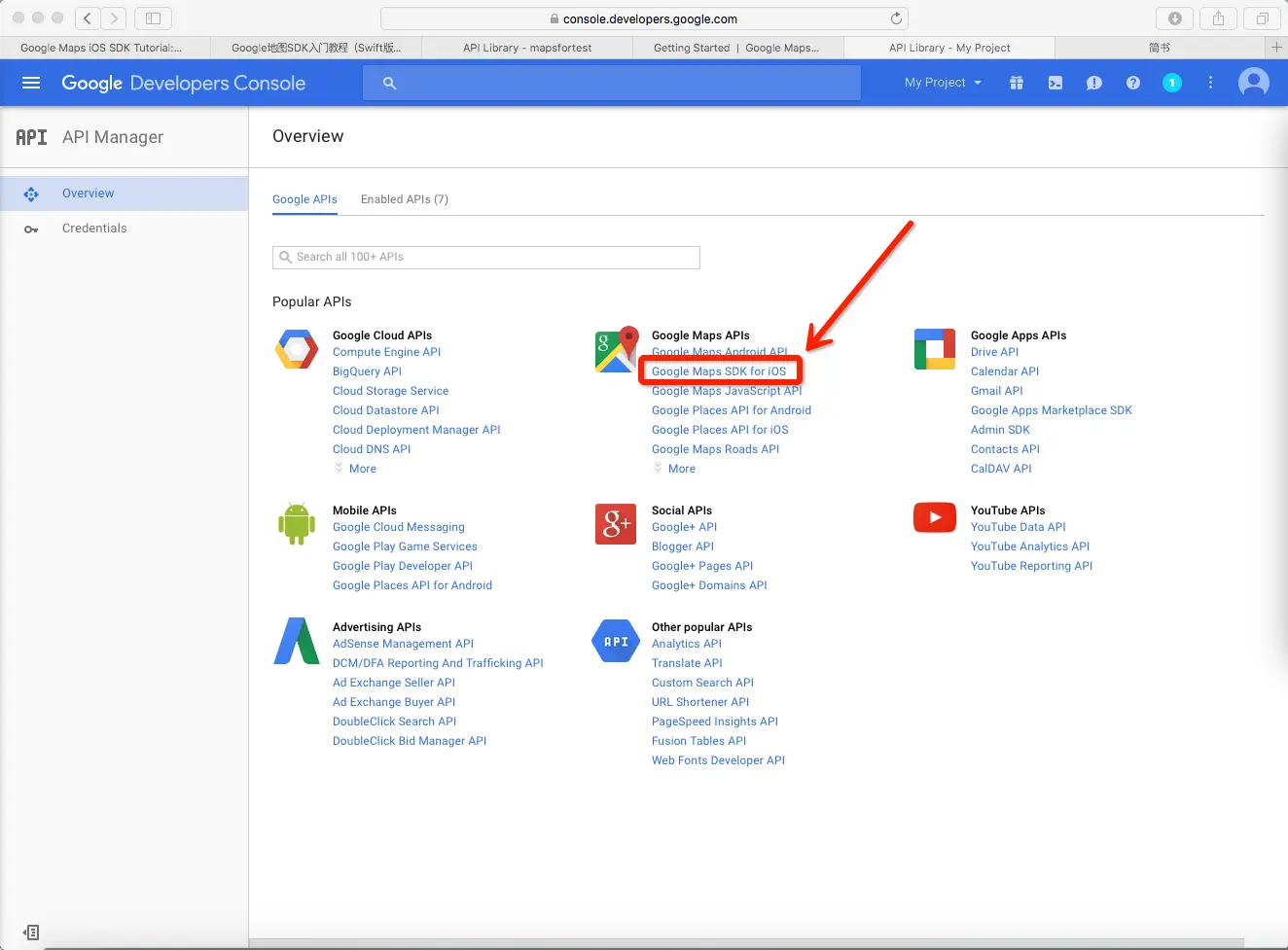Open Web Fonts Developer API link
The image size is (1288, 950).
718,760
